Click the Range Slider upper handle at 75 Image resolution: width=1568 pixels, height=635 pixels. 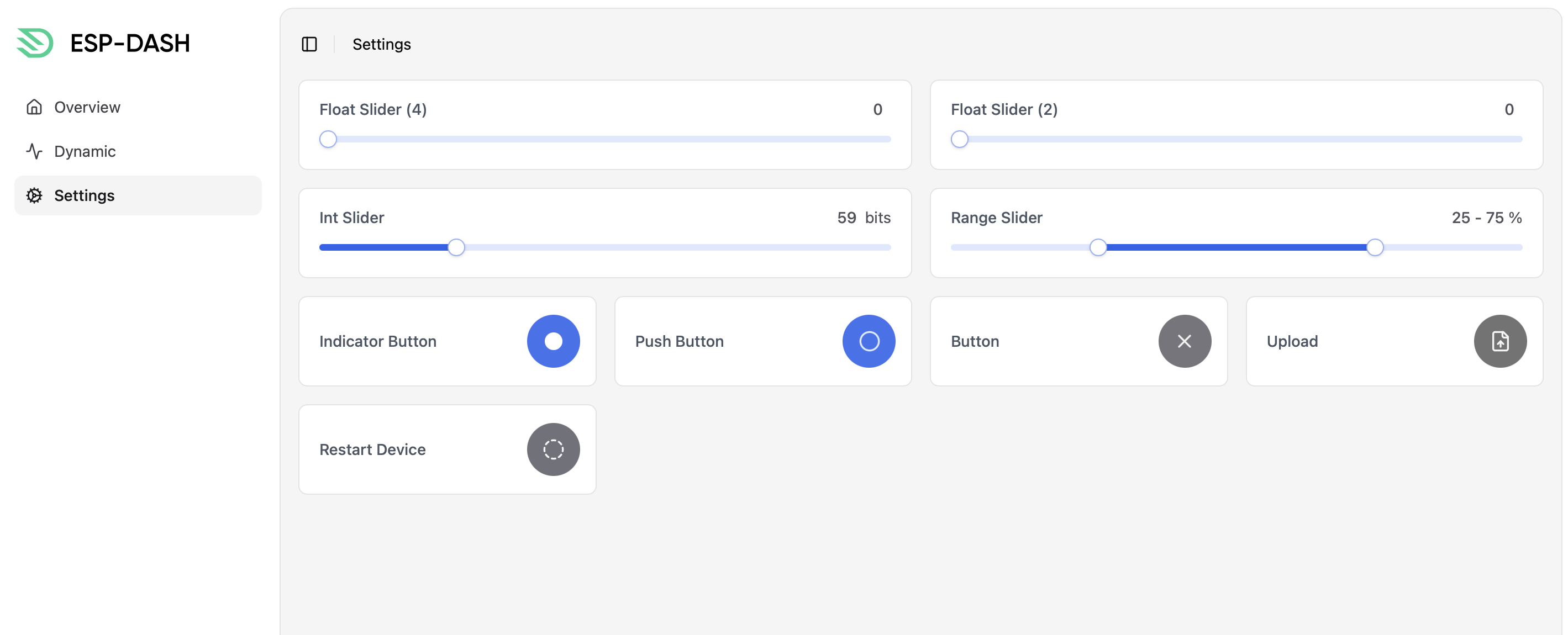(1375, 247)
